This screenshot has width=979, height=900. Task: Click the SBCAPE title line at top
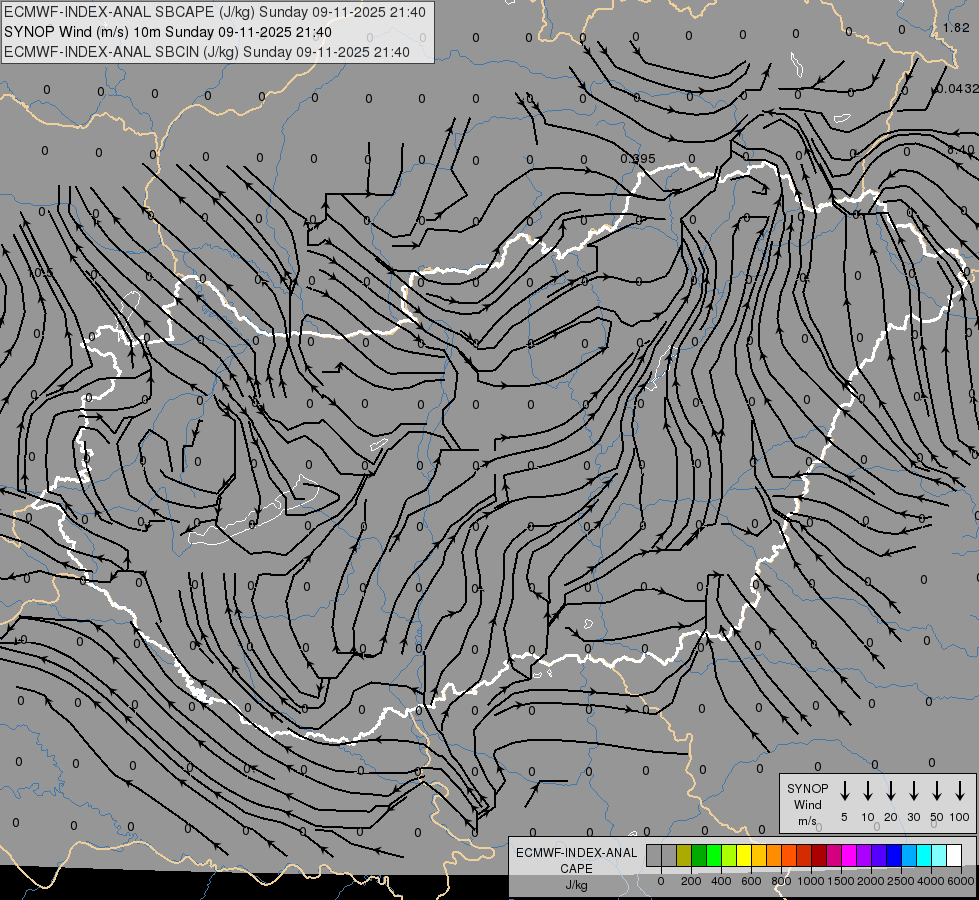215,12
